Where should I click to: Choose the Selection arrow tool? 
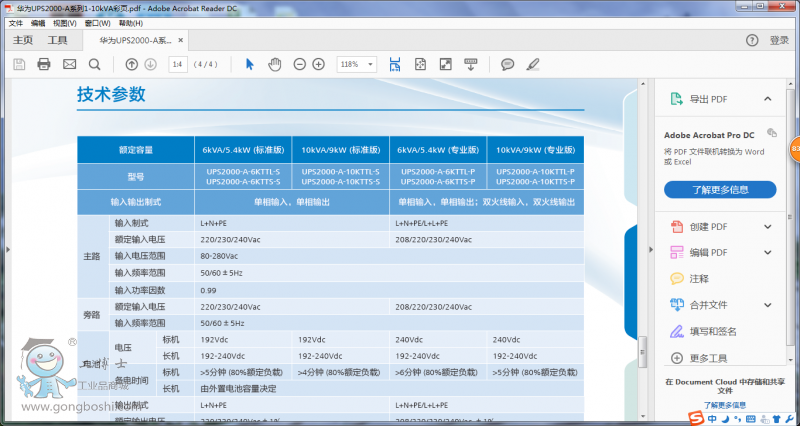(250, 64)
